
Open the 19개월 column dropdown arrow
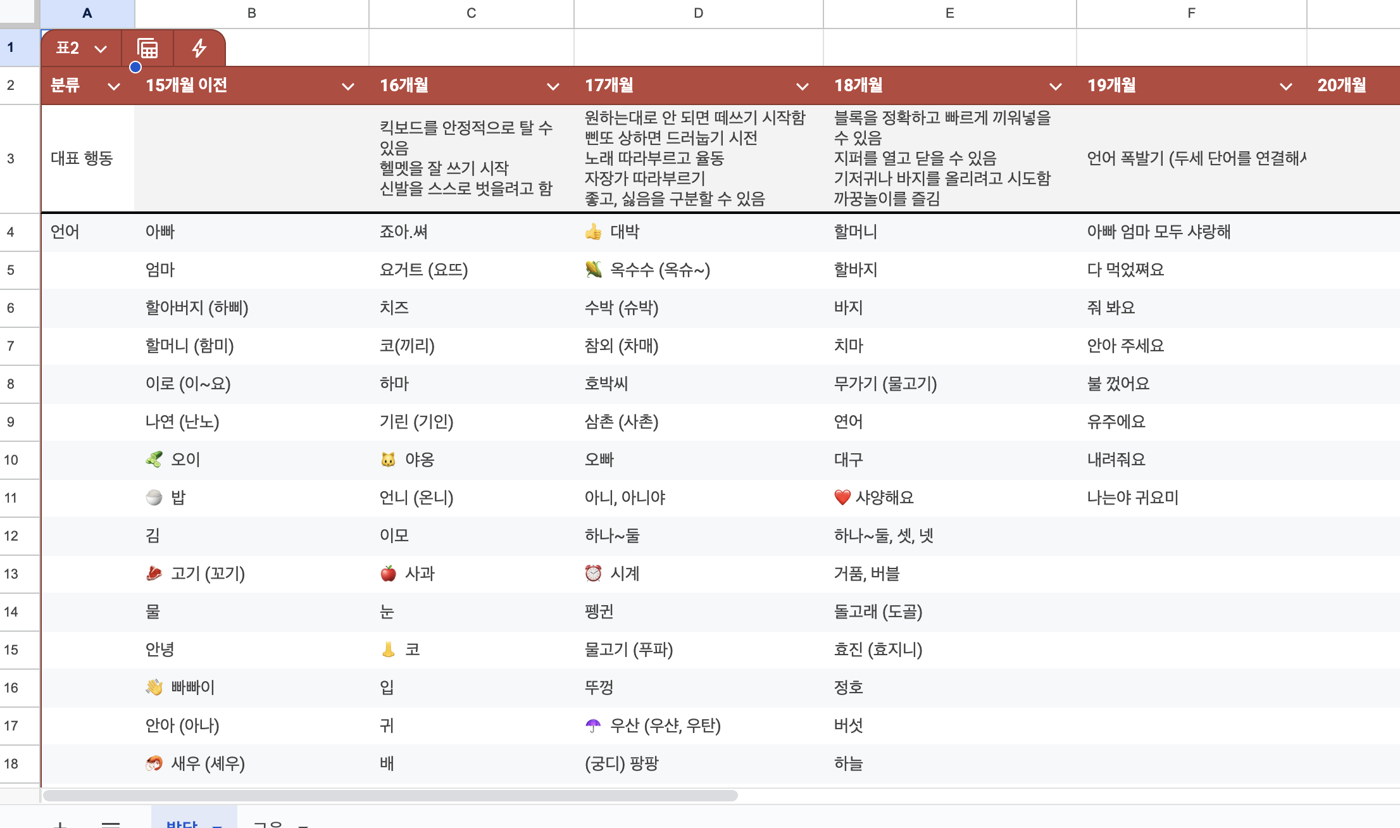[x=1285, y=87]
